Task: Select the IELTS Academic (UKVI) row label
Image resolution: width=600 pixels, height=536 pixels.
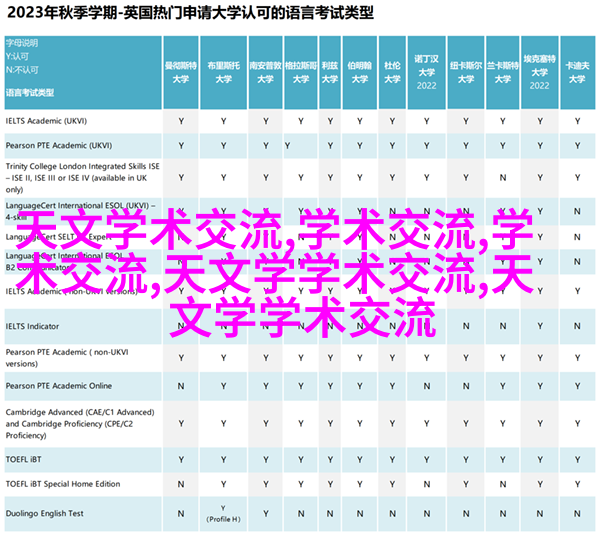Action: 46,121
